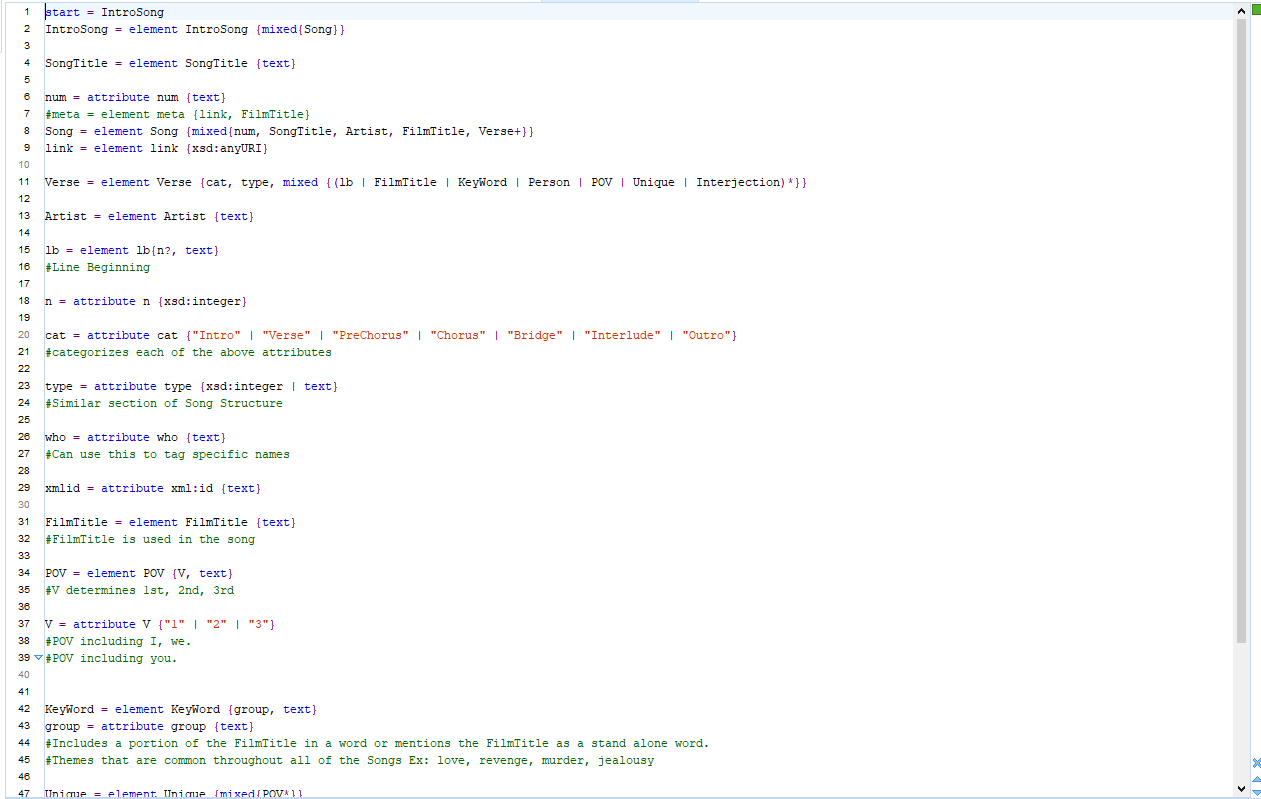Collapse the fold triangle at line 39
Viewport: 1261px width, 799px height.
38,658
